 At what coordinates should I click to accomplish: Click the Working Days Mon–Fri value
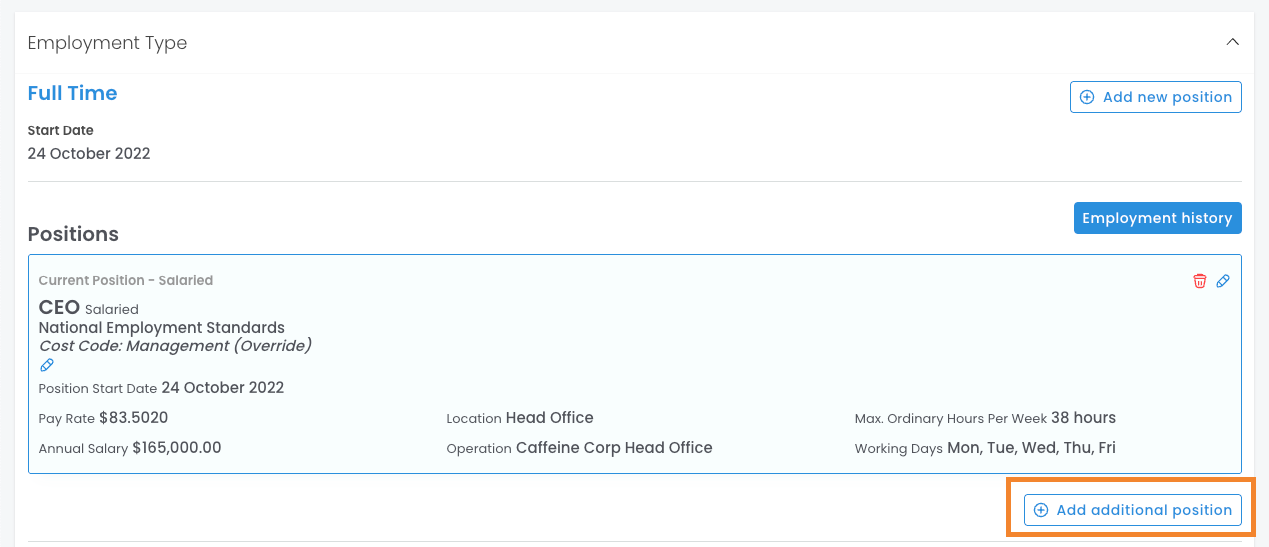1031,448
